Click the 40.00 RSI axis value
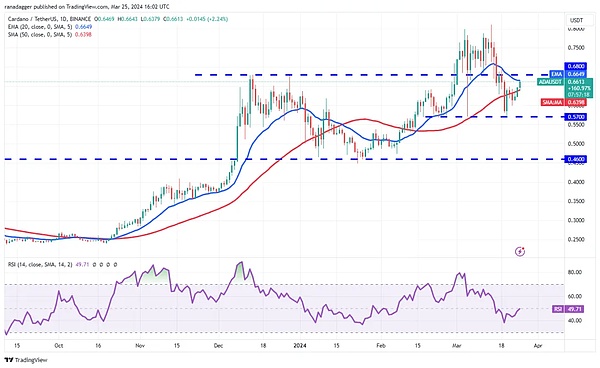600x368 pixels. (575, 321)
